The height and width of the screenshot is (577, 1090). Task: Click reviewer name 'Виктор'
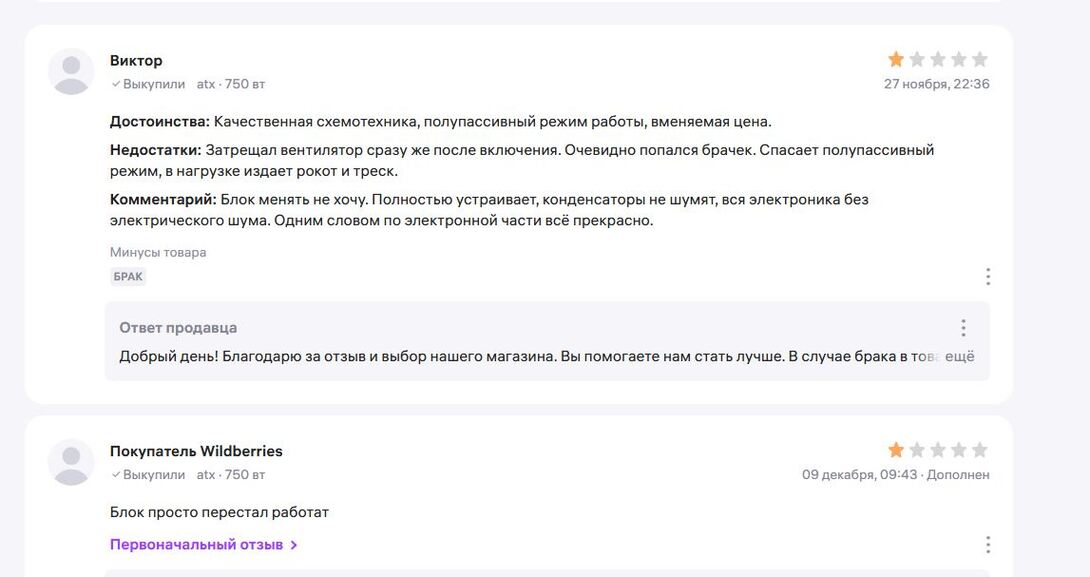(x=136, y=61)
